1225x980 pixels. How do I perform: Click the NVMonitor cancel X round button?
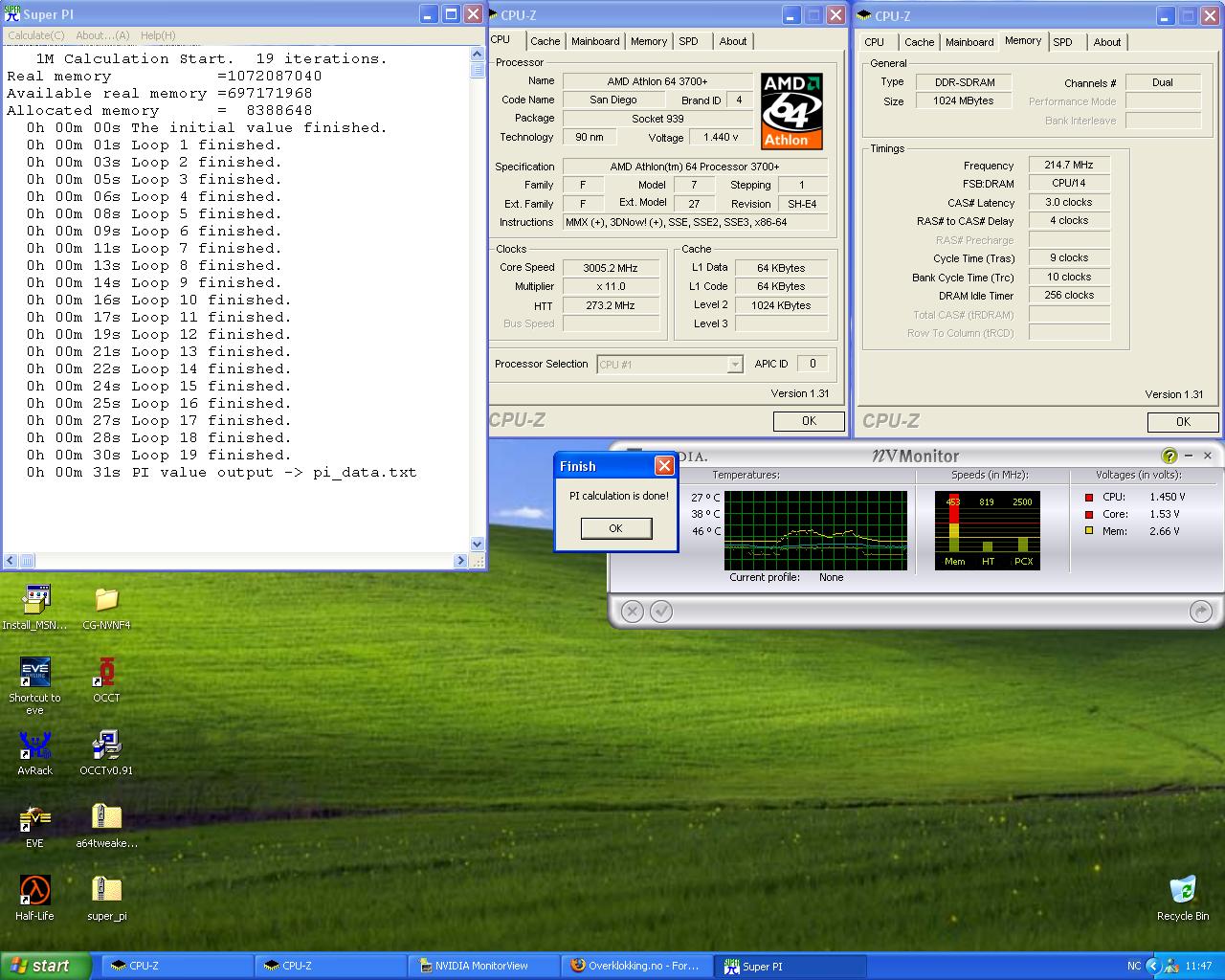click(x=633, y=611)
